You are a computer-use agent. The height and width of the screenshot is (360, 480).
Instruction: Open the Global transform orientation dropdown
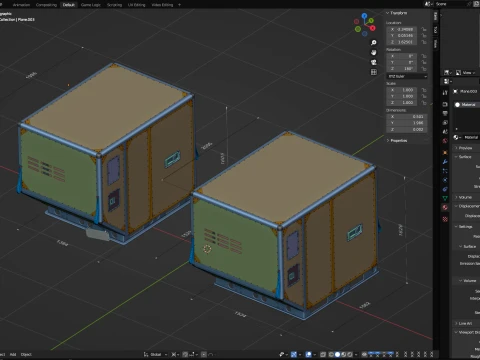click(x=155, y=354)
